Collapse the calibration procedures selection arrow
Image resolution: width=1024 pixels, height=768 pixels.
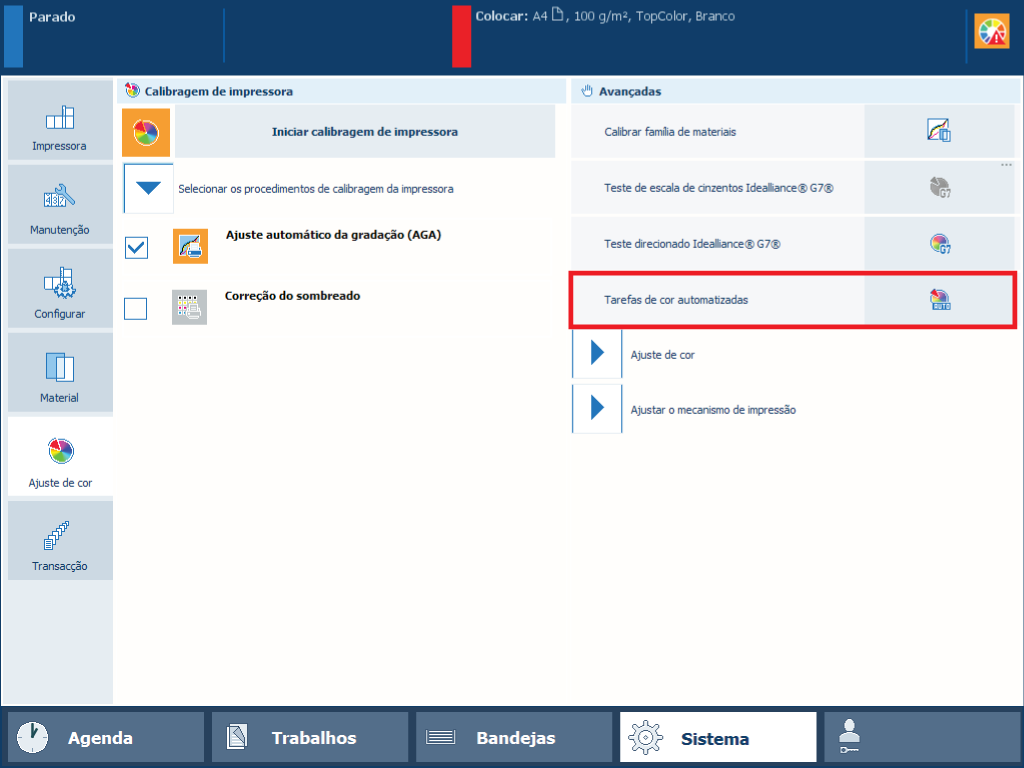148,188
